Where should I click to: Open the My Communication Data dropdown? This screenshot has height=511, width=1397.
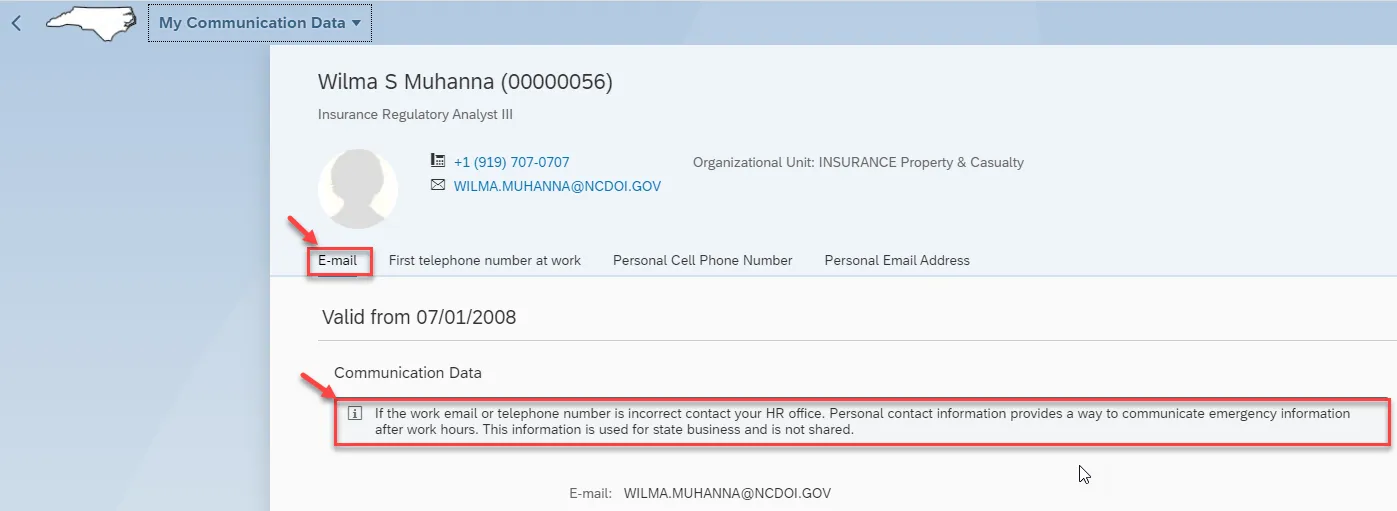click(260, 23)
